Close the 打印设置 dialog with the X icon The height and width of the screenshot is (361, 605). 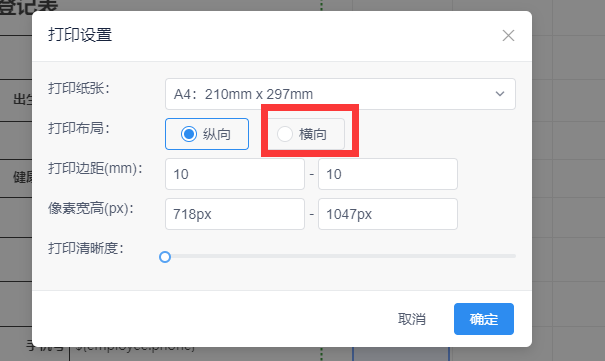[x=508, y=35]
